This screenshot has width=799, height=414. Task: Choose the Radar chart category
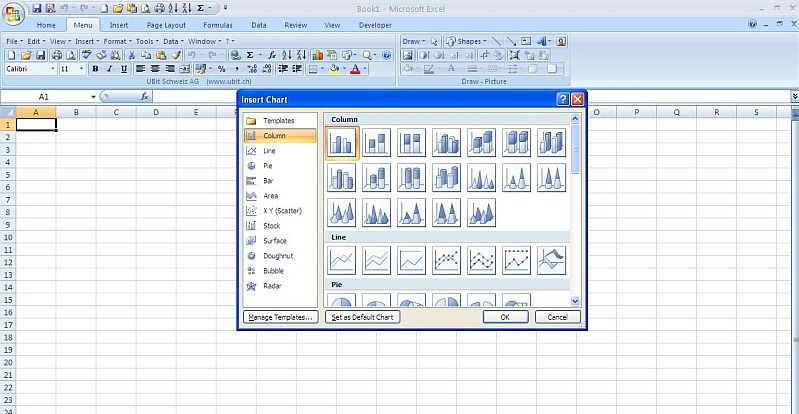272,286
